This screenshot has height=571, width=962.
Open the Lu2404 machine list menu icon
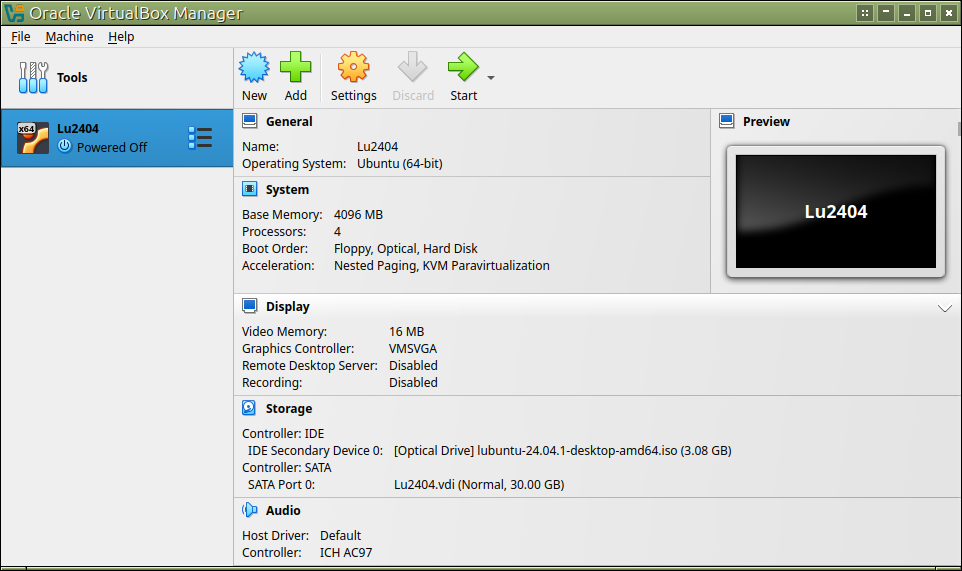coord(200,138)
